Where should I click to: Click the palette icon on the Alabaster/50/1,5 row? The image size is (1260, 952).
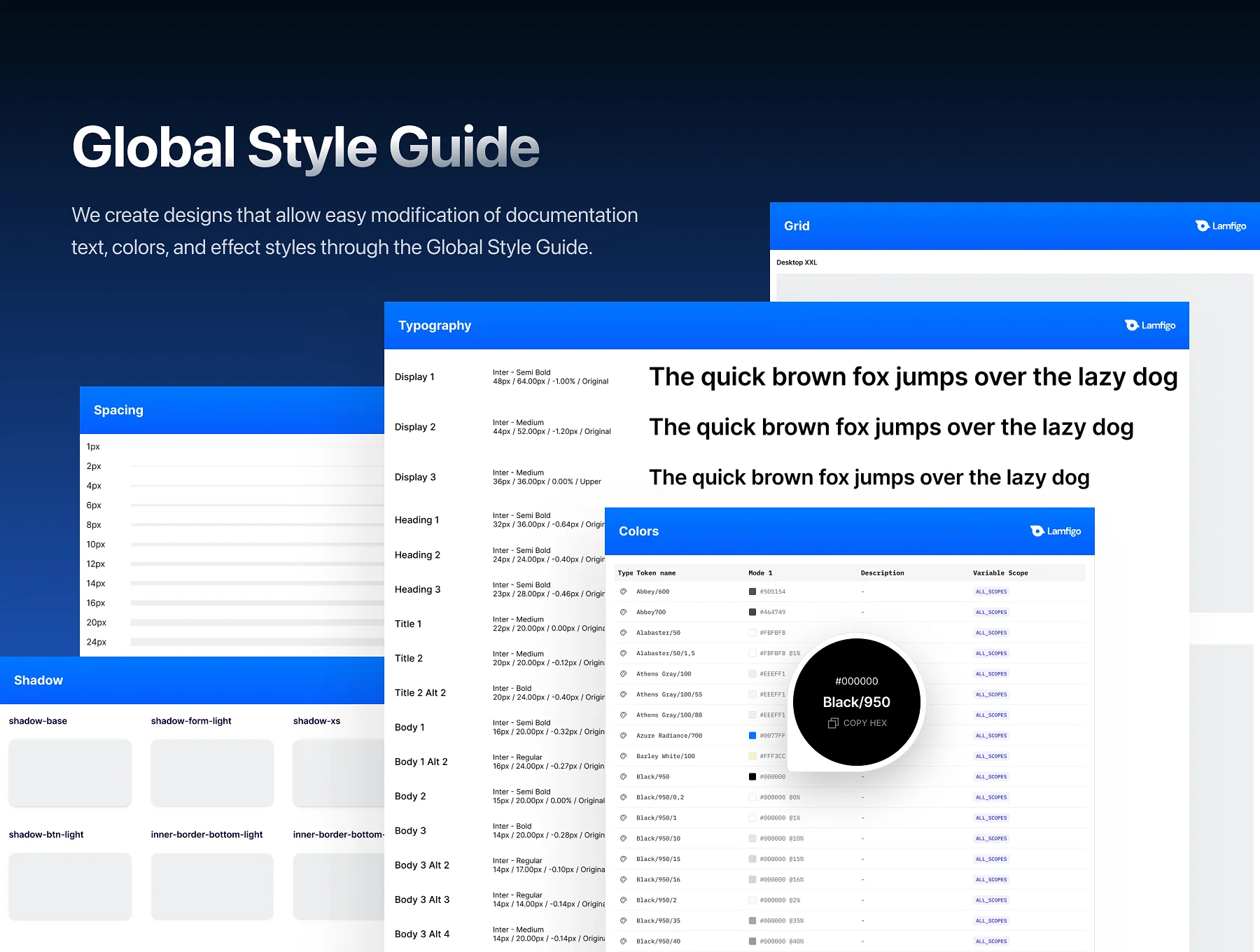point(623,653)
